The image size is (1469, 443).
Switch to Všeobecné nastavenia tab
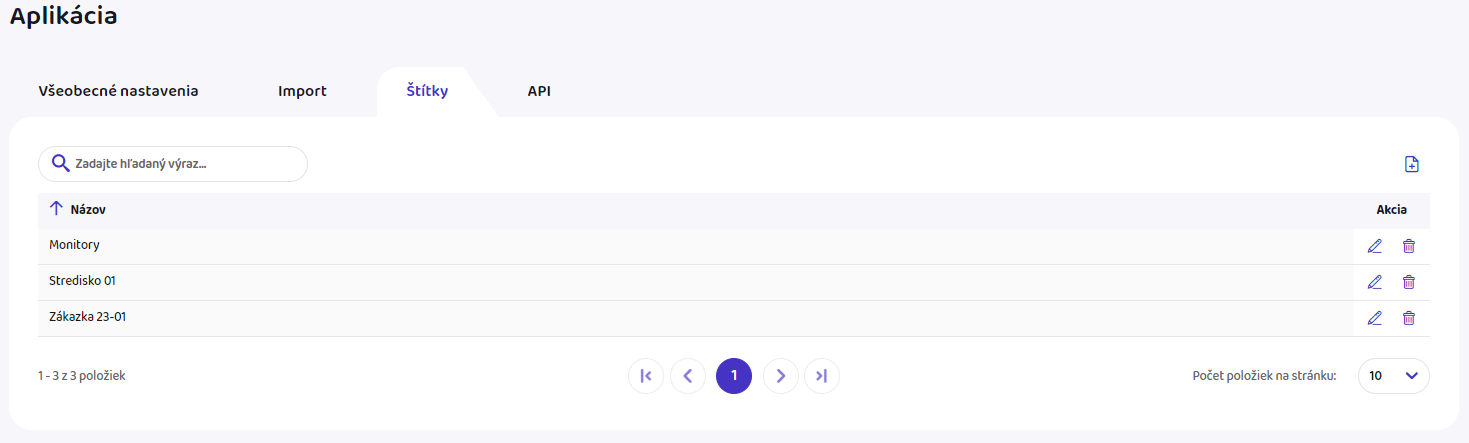click(118, 91)
